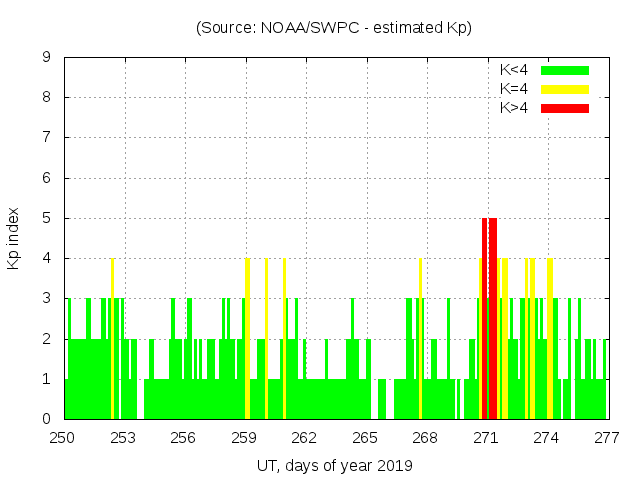640x480 pixels.
Task: Click the x-axis tick label 277
Action: pyautogui.click(x=606, y=437)
